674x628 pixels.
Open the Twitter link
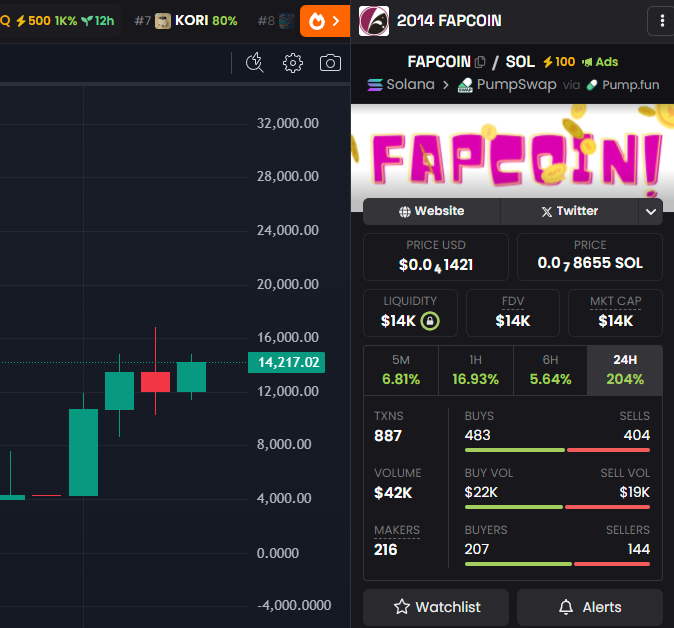[570, 211]
